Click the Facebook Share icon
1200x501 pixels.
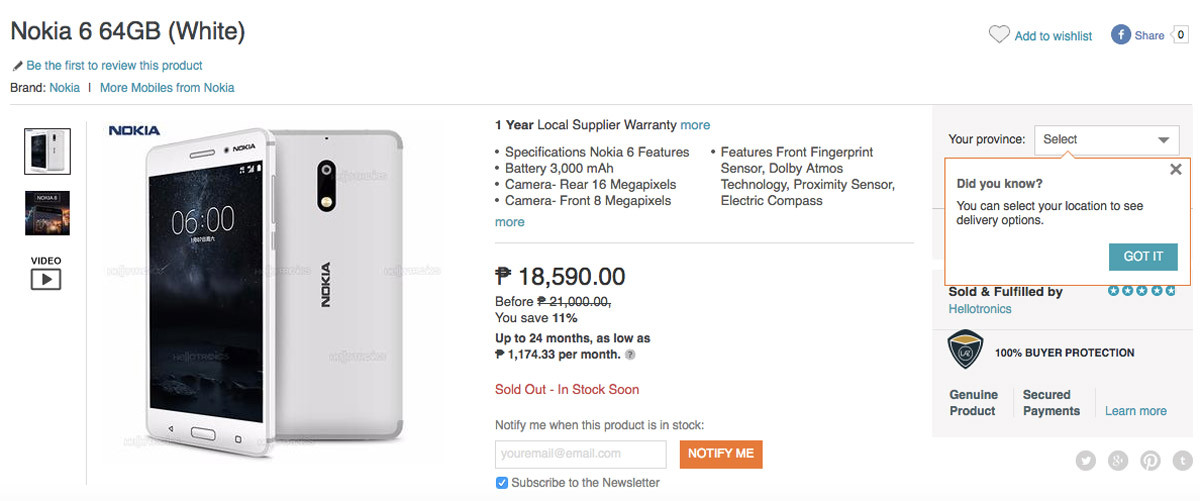(x=1120, y=35)
